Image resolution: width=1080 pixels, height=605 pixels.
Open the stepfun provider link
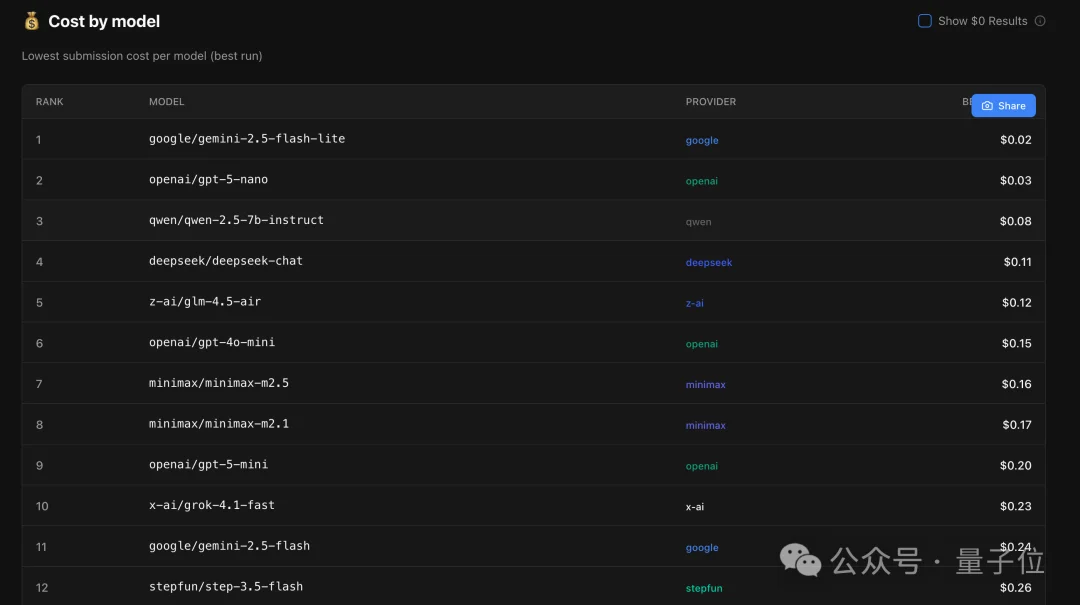tap(703, 588)
